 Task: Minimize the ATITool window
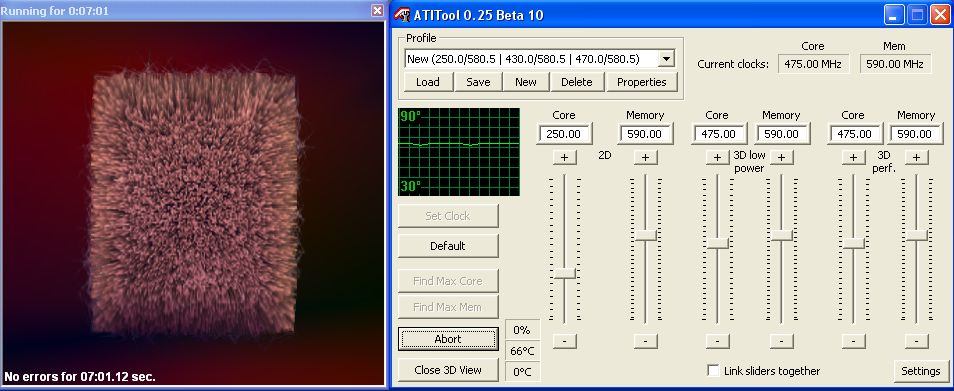[894, 15]
